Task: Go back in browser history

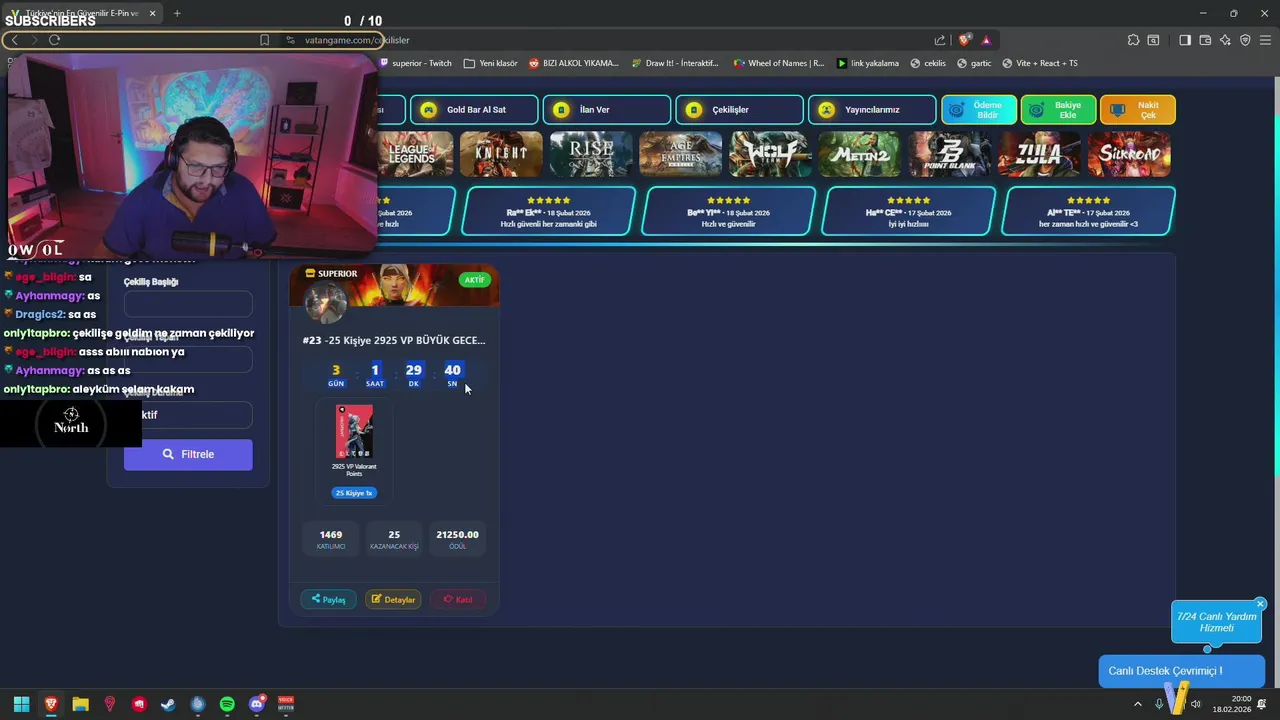Action: tap(15, 40)
